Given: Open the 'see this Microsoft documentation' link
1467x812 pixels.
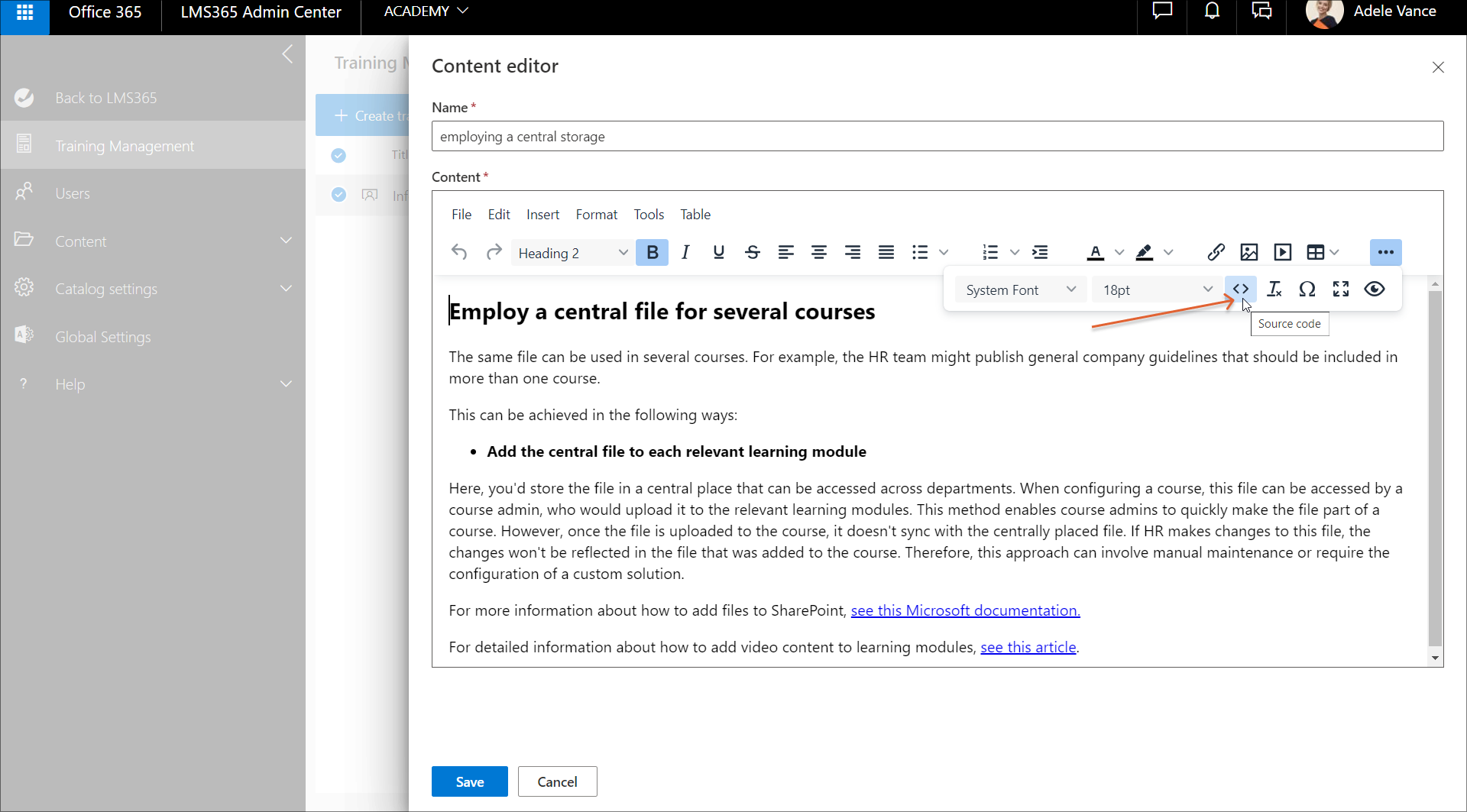Looking at the screenshot, I should (x=965, y=610).
